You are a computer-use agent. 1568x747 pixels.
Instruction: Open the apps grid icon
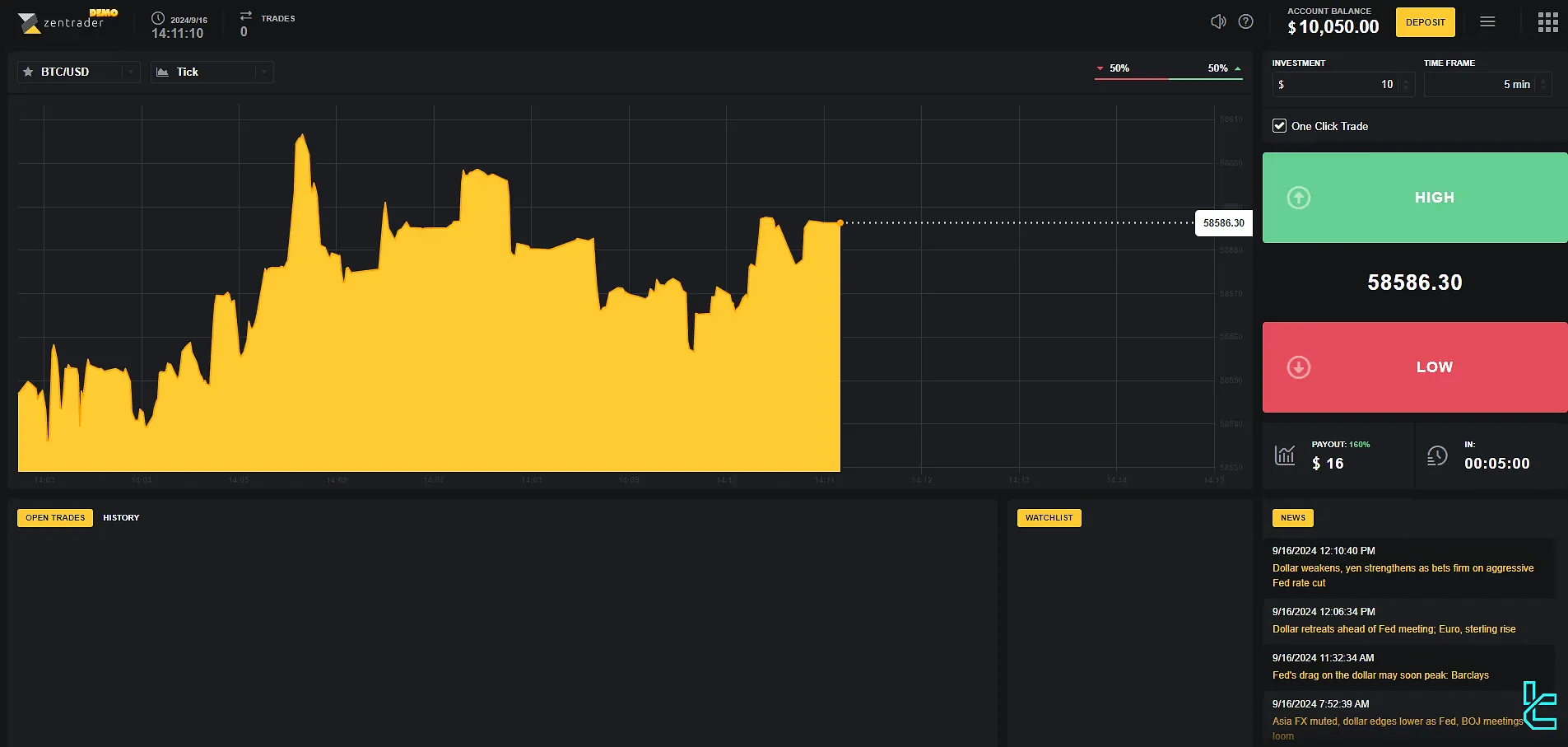click(1547, 22)
